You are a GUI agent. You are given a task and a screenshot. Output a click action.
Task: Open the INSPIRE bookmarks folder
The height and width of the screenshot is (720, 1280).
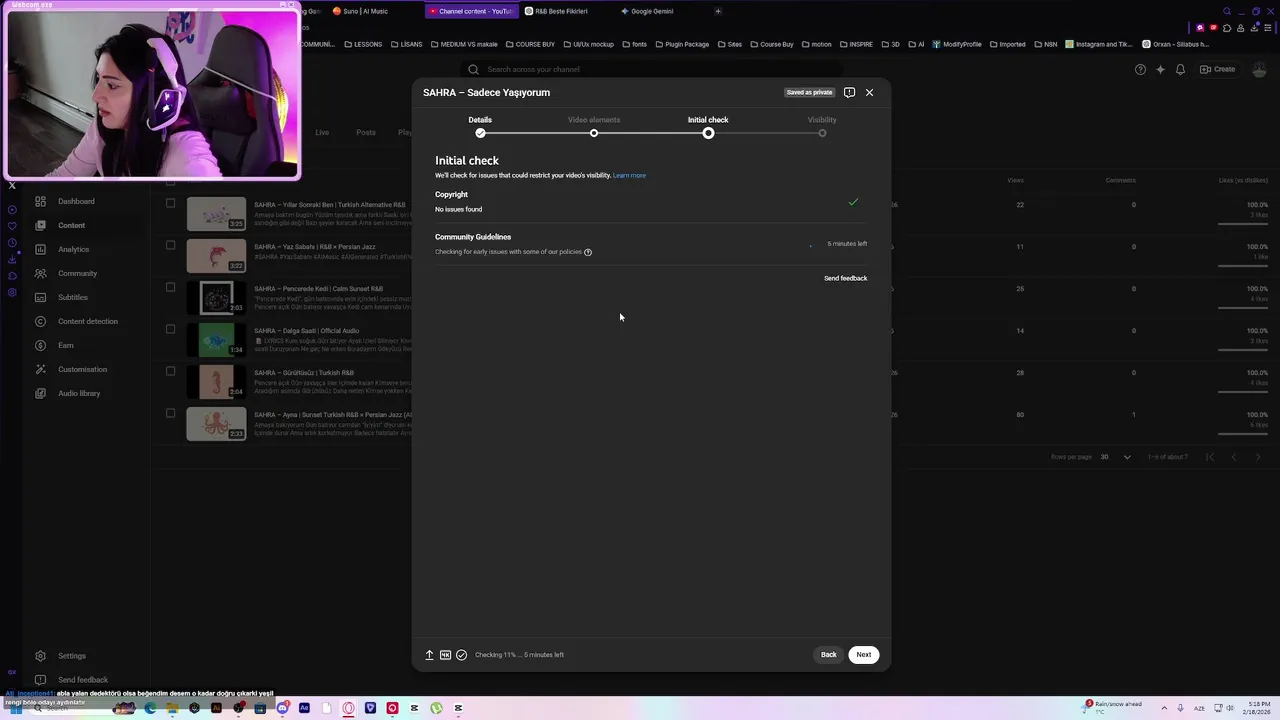pyautogui.click(x=856, y=44)
